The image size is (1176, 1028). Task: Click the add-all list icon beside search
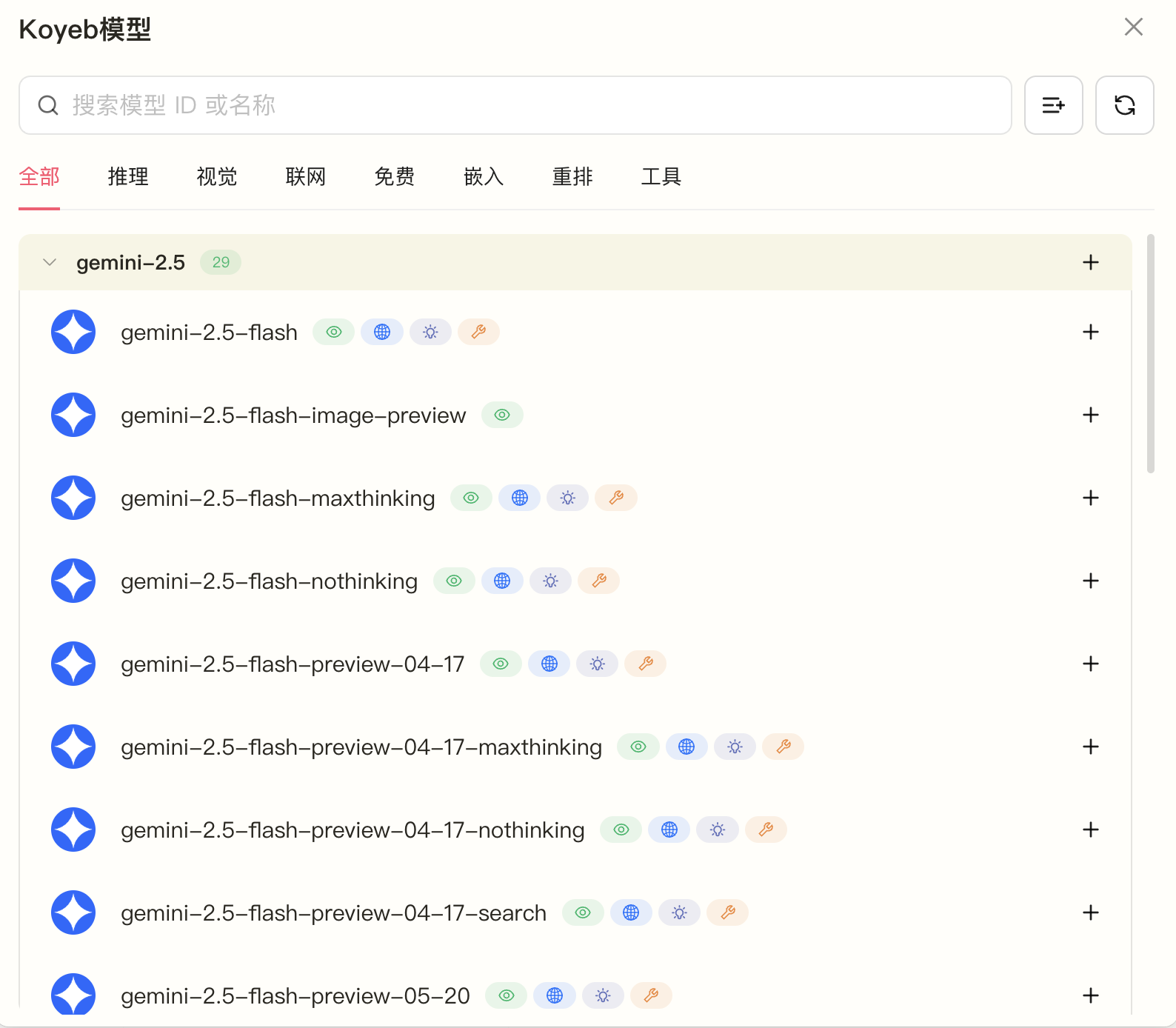[1053, 105]
